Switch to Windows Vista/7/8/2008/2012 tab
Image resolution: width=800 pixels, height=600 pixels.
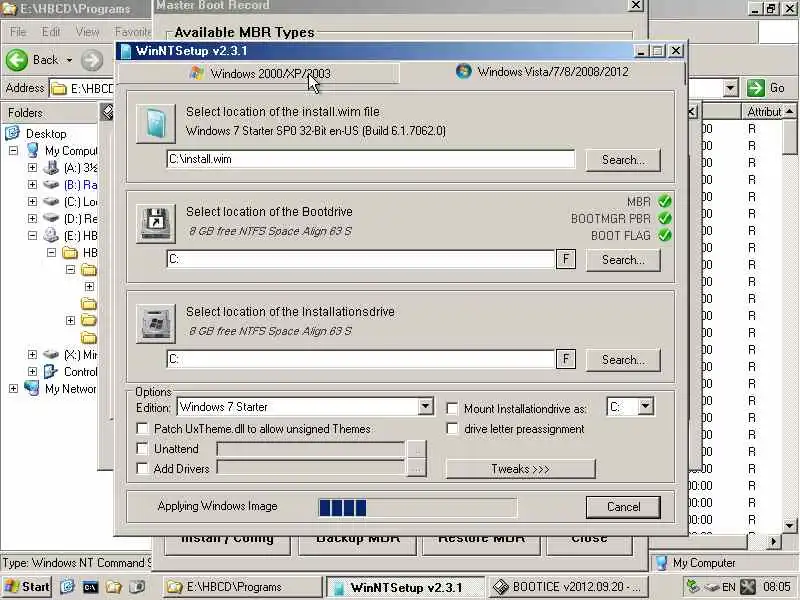pyautogui.click(x=542, y=72)
